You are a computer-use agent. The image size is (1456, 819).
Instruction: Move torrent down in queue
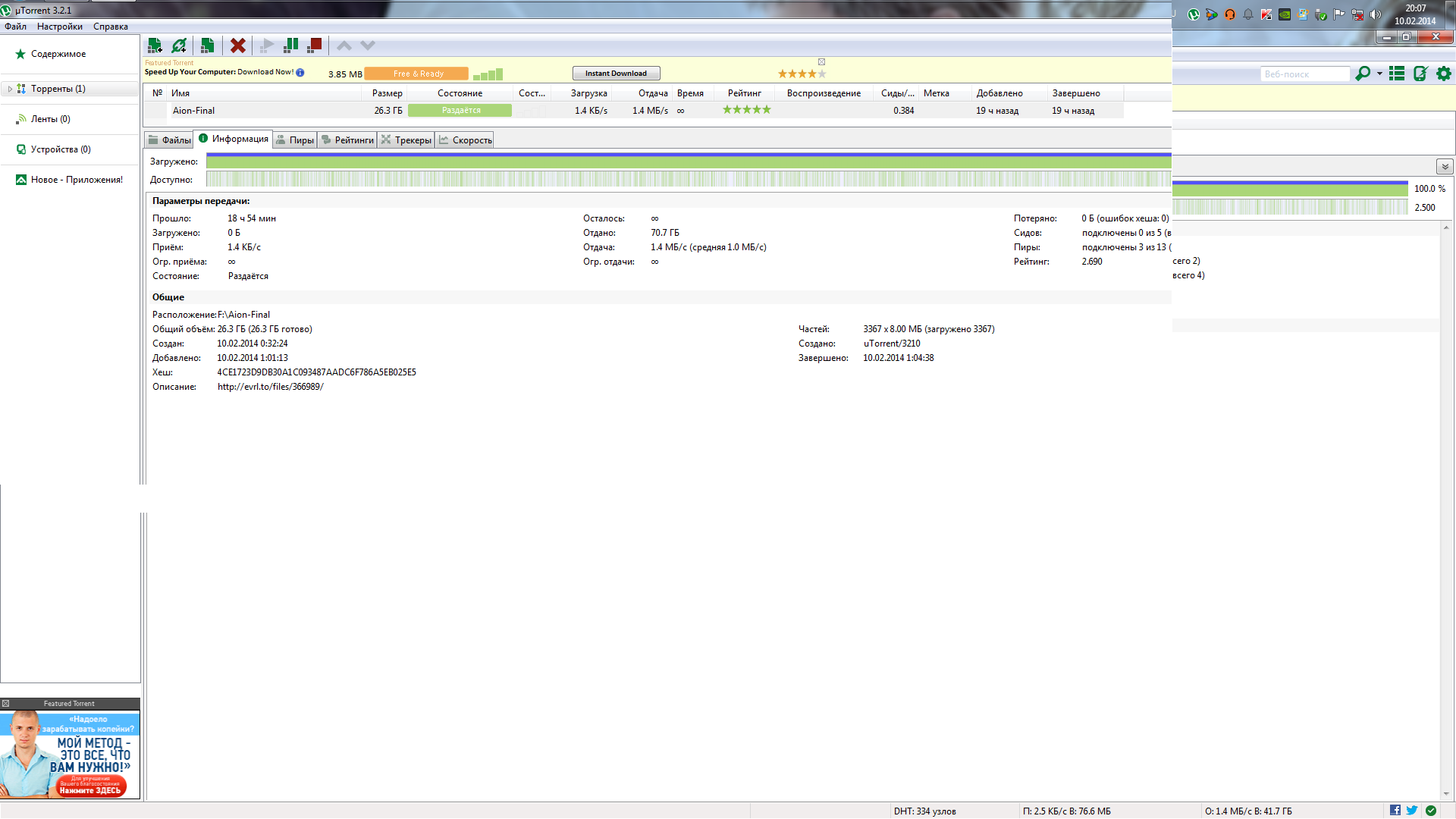tap(368, 45)
